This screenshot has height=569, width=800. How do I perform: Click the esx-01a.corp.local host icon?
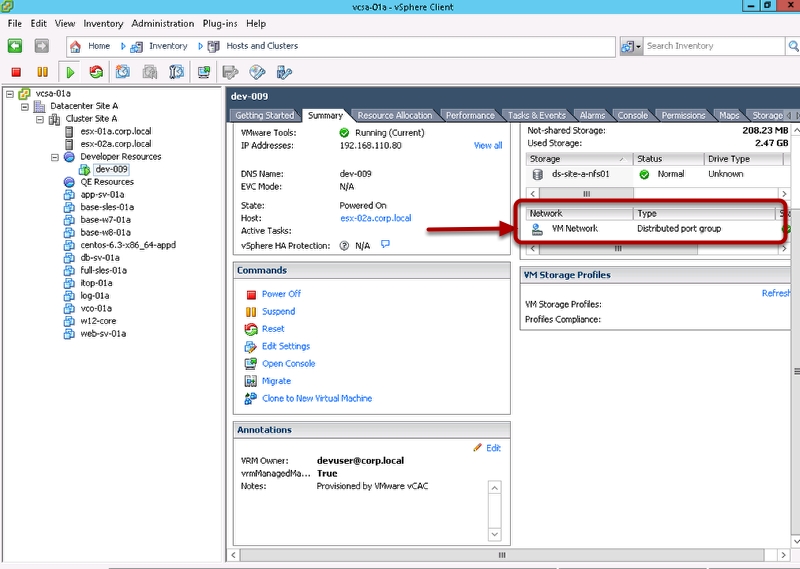[x=69, y=132]
